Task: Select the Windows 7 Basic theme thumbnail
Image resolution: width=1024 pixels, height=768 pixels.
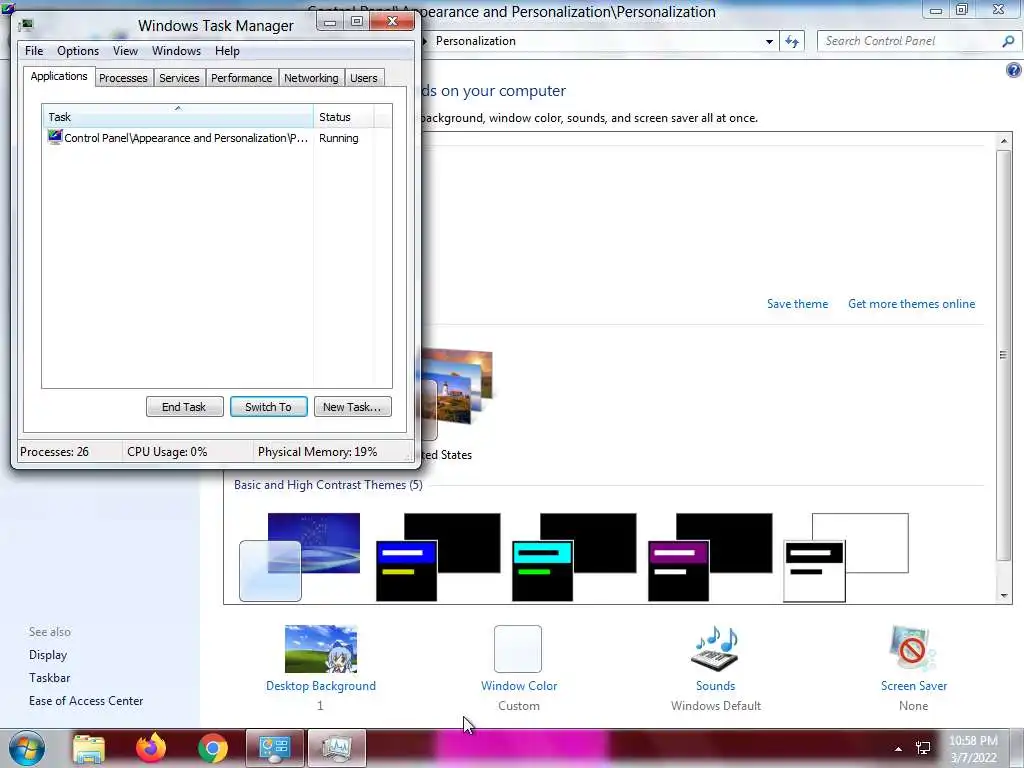Action: 300,557
